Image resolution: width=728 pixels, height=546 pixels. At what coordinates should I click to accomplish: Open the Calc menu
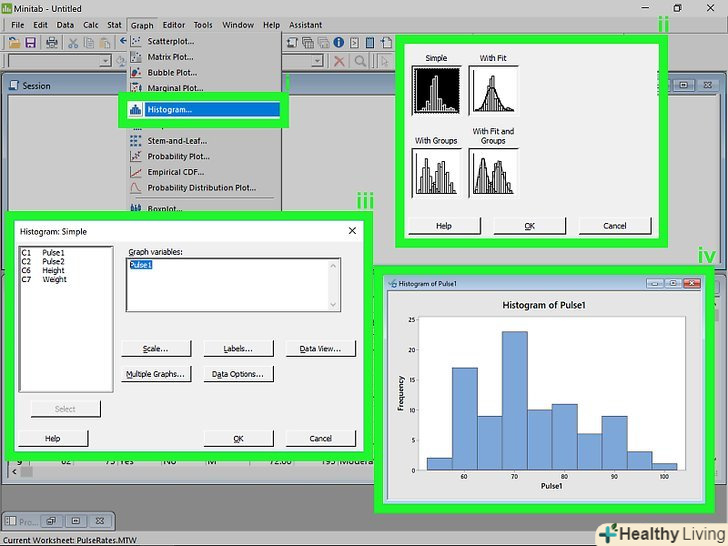[91, 25]
